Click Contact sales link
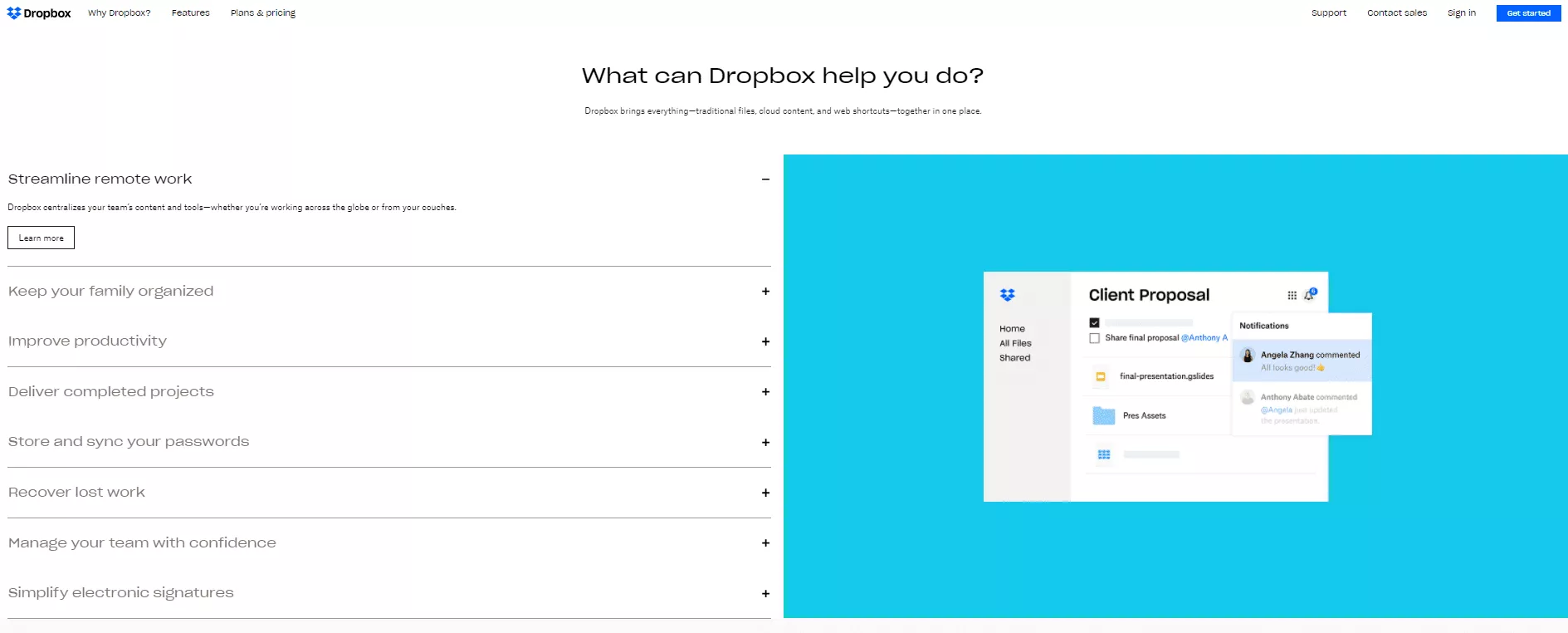 1397,13
